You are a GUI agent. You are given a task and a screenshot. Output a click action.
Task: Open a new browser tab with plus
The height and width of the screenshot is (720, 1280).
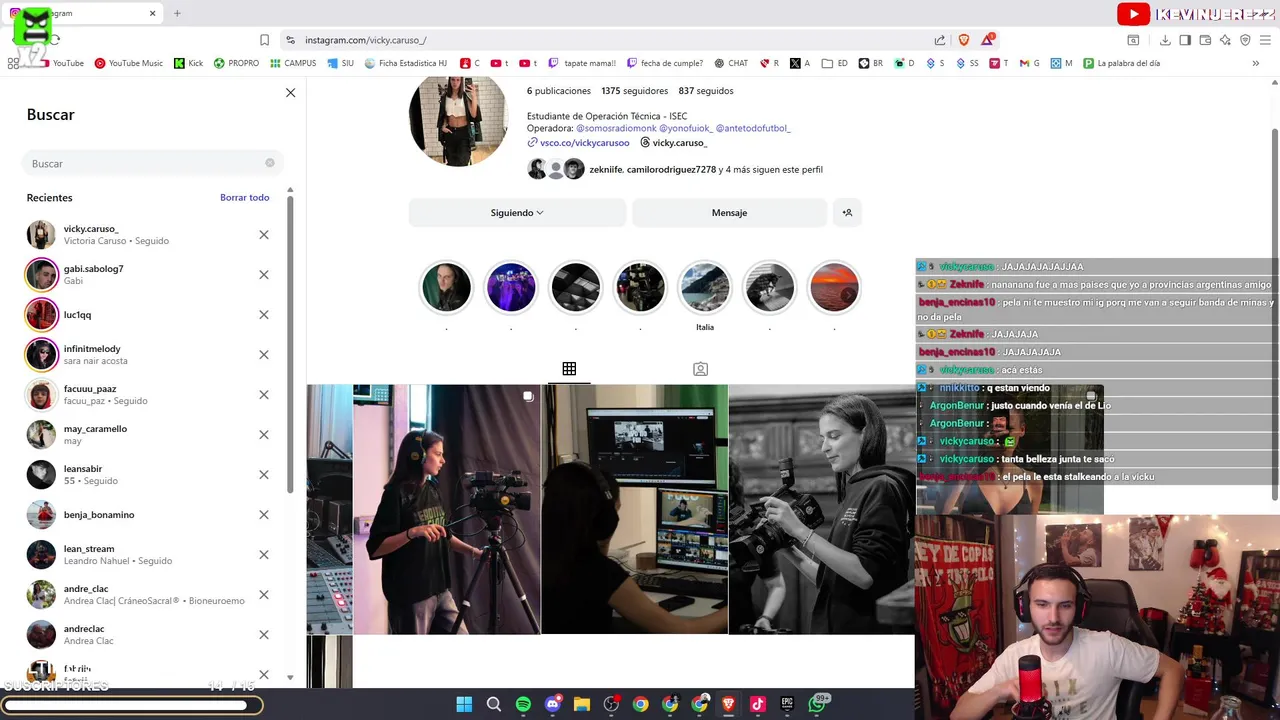pyautogui.click(x=177, y=13)
